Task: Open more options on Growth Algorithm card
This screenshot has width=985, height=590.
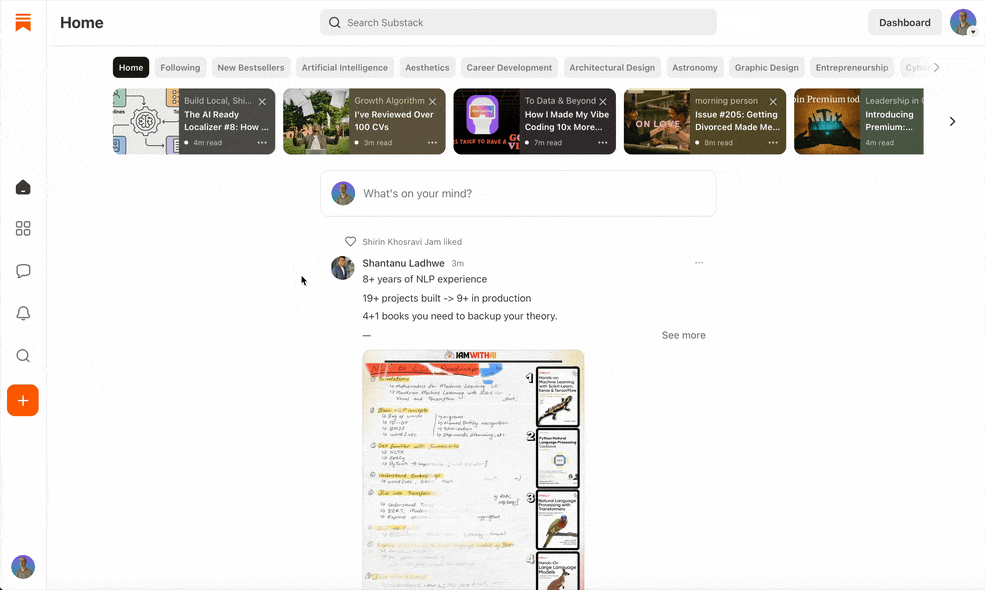Action: point(432,143)
